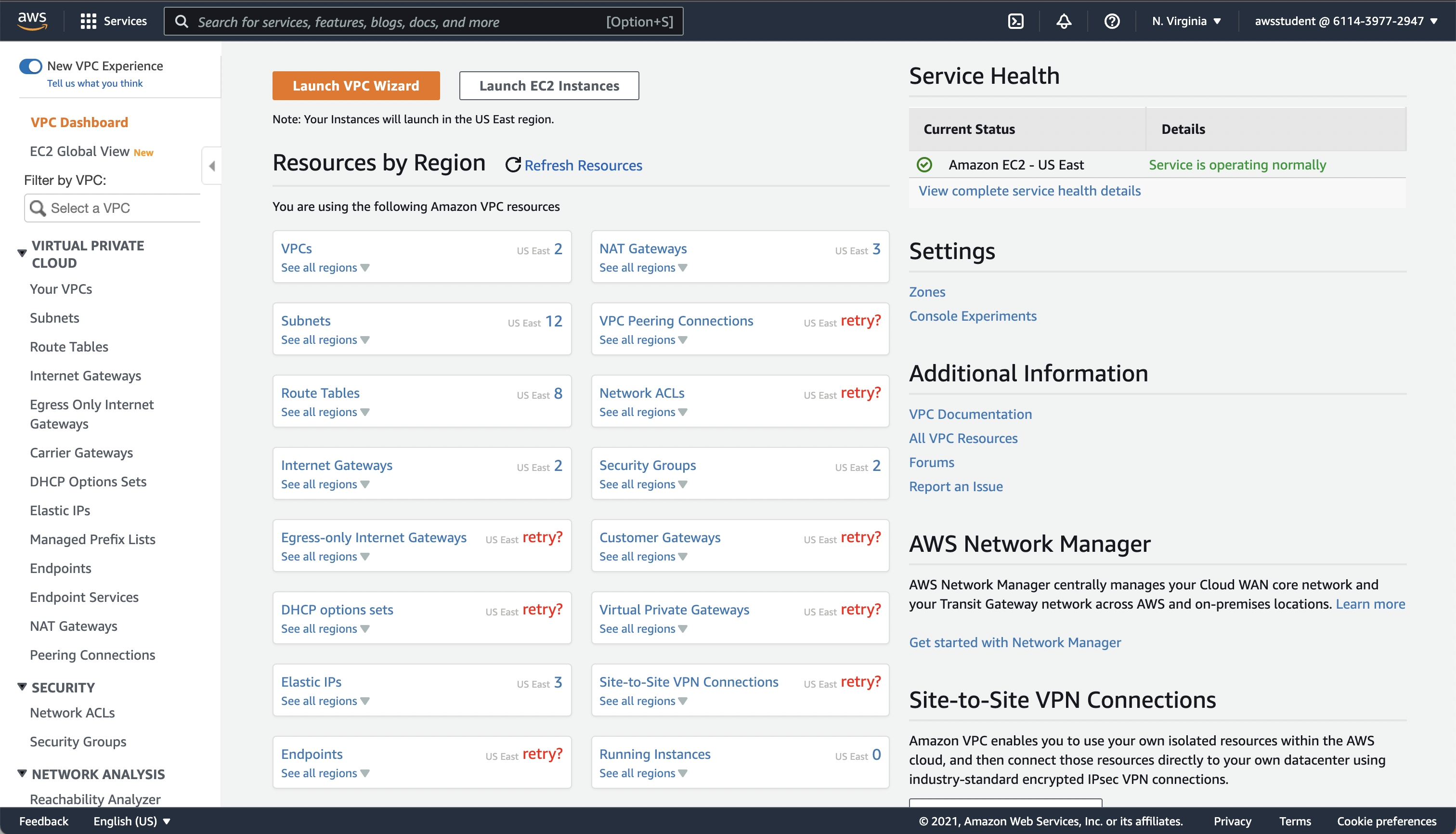Screen dimensions: 1456x834
Task: Open the Forums link
Action: coord(931,462)
